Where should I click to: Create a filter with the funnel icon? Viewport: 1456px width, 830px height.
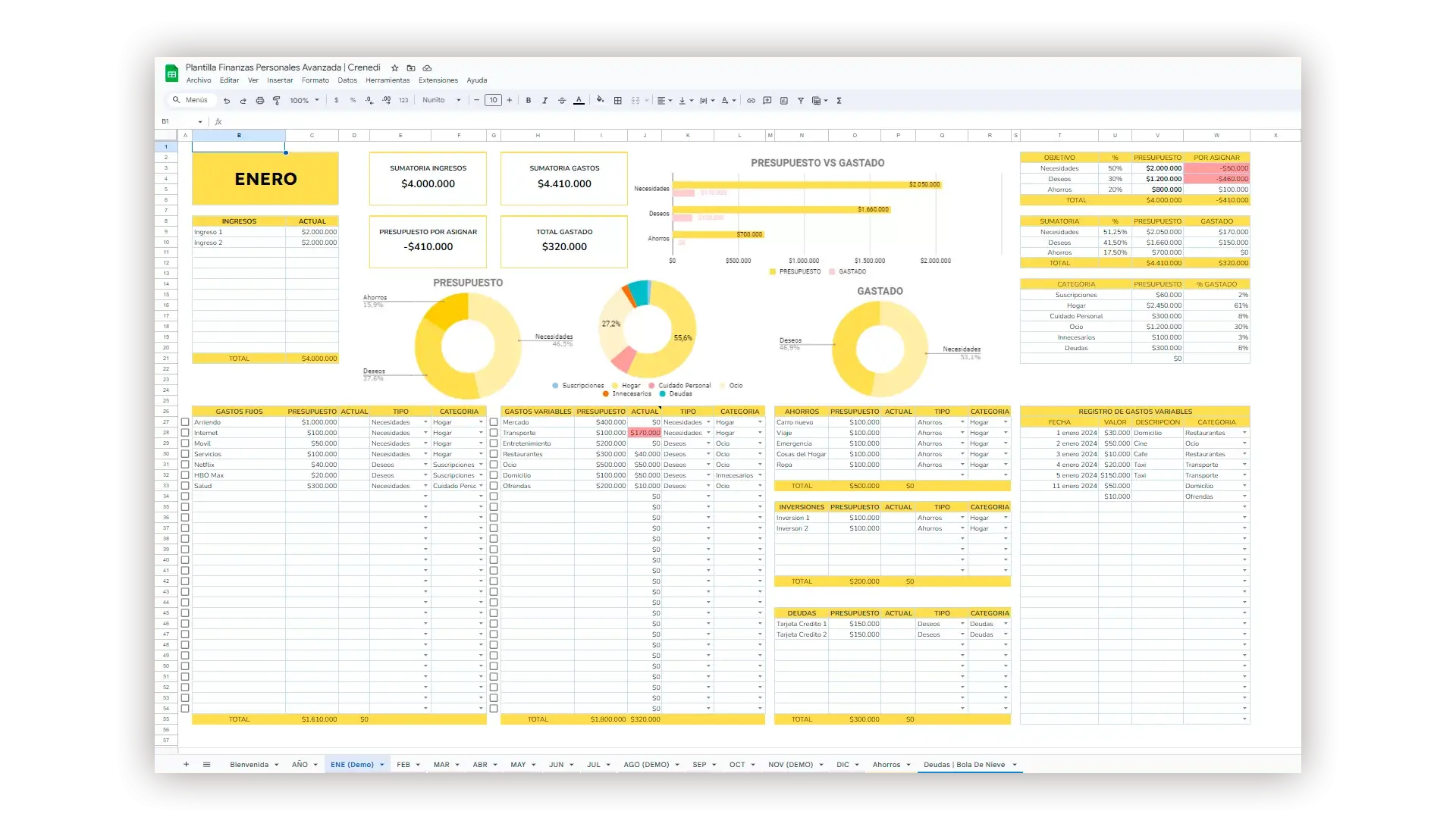tap(800, 100)
